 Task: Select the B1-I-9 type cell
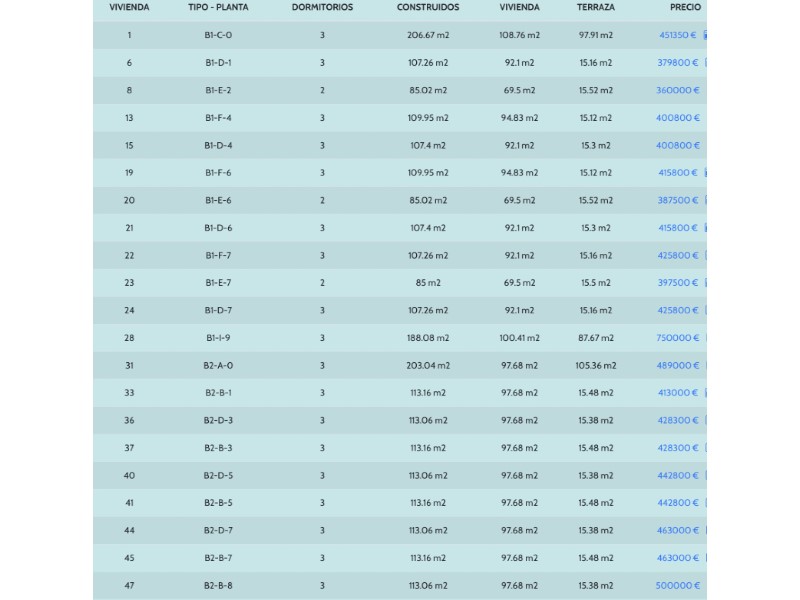[x=218, y=338]
